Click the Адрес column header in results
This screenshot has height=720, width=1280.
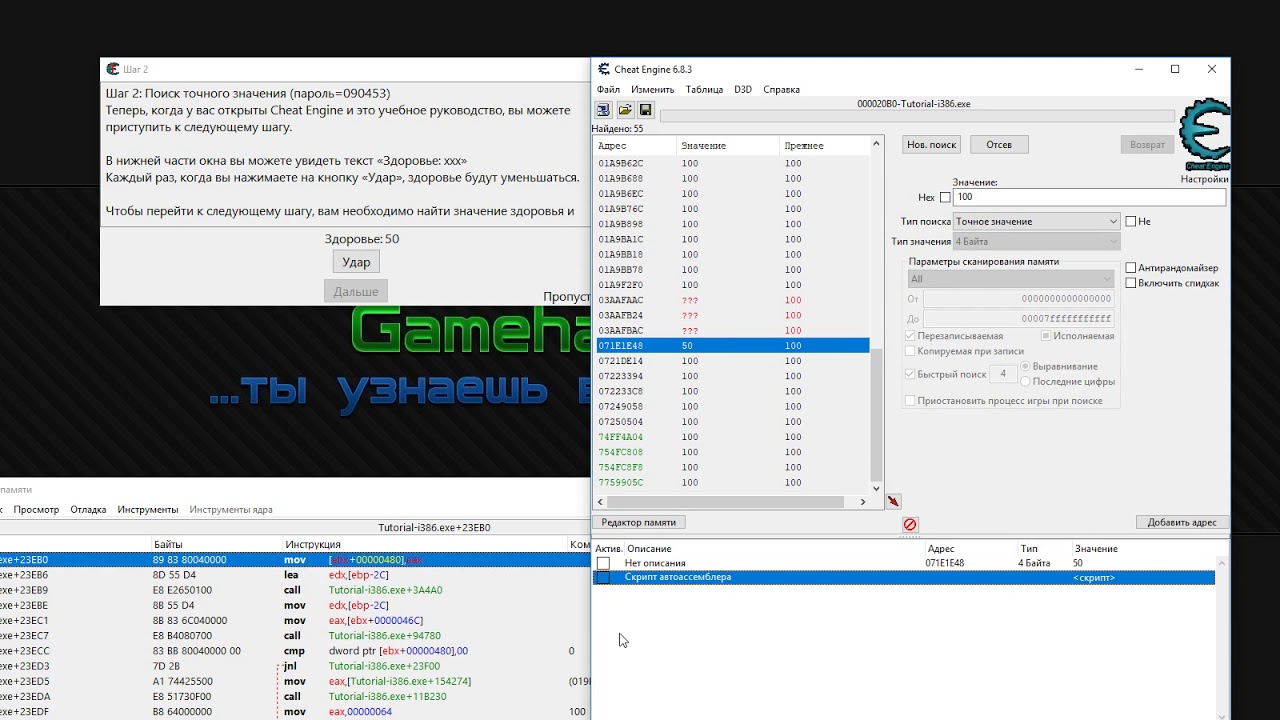636,146
